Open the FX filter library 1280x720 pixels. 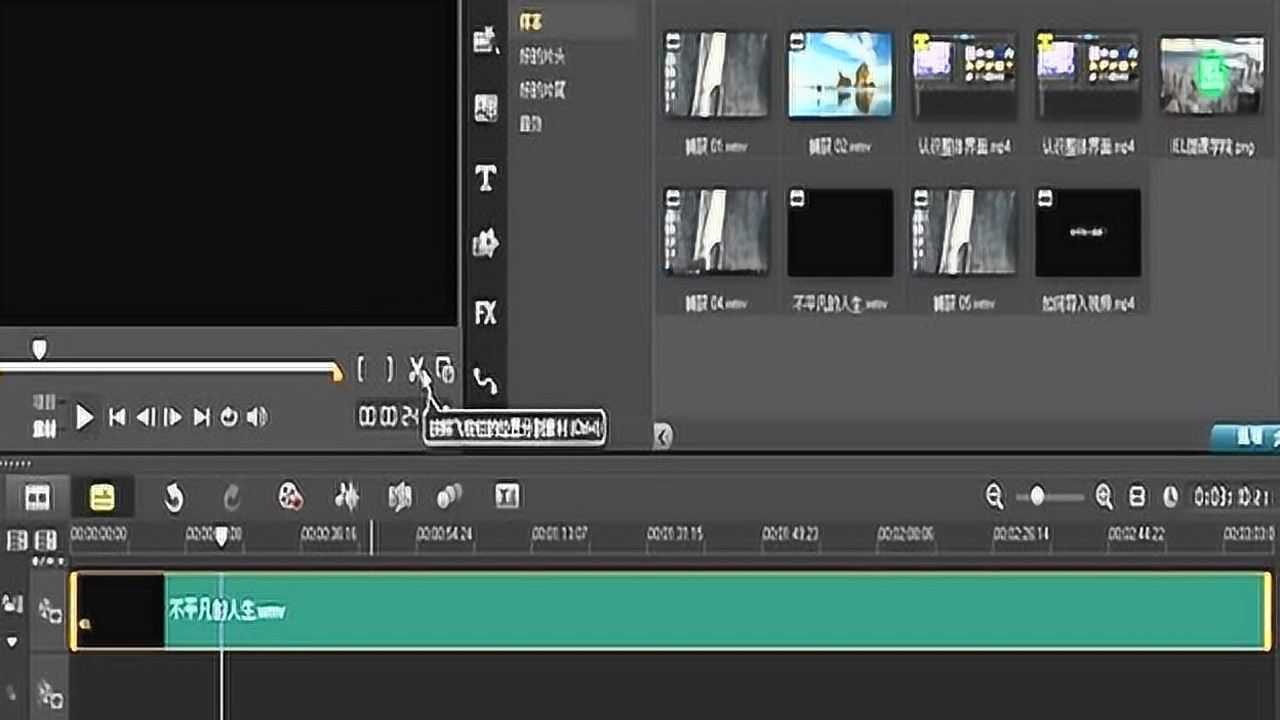486,313
